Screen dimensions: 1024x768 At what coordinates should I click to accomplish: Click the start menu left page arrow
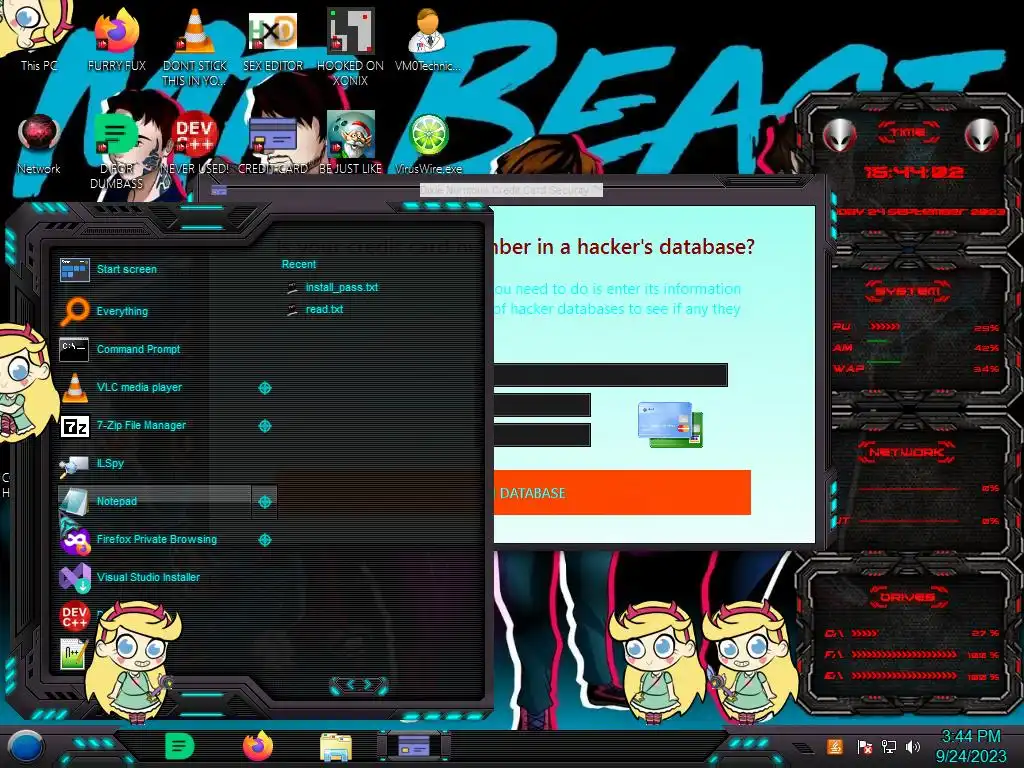349,684
